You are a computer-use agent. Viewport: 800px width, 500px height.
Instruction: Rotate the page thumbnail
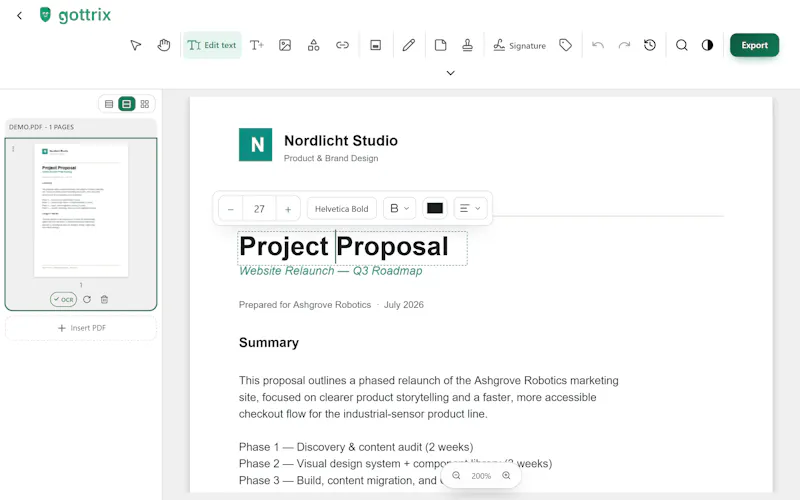click(87, 299)
